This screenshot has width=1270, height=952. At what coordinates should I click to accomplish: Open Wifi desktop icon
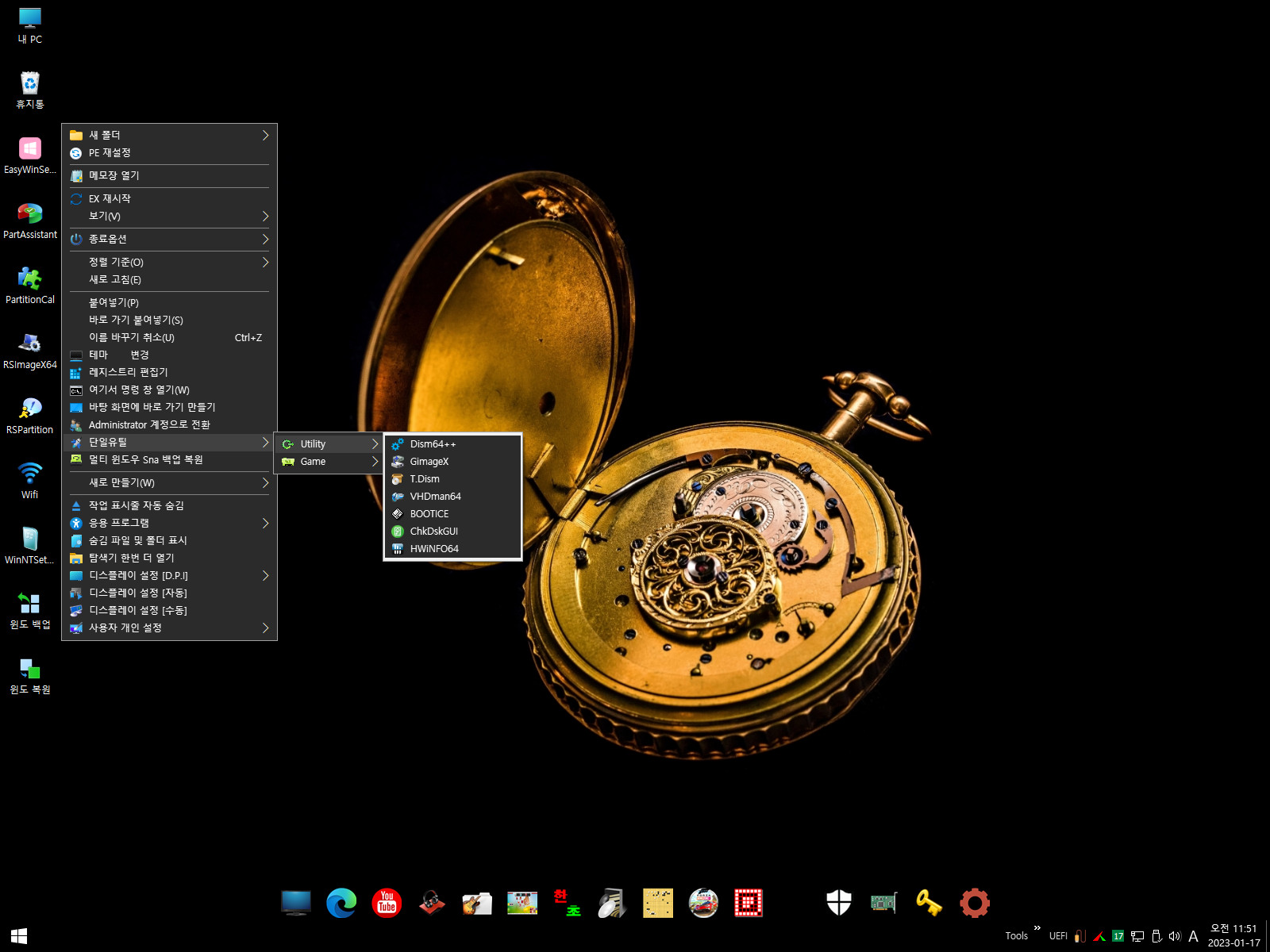[x=30, y=481]
